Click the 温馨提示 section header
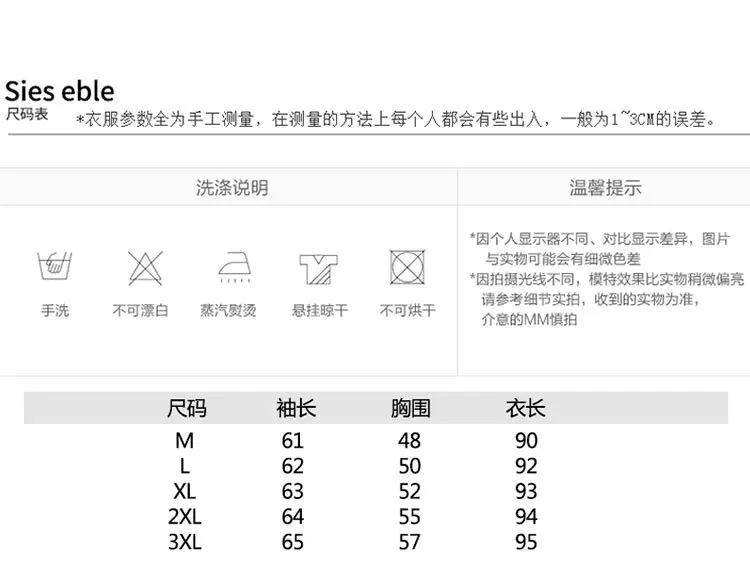Image resolution: width=750 pixels, height=566 pixels. coord(605,188)
